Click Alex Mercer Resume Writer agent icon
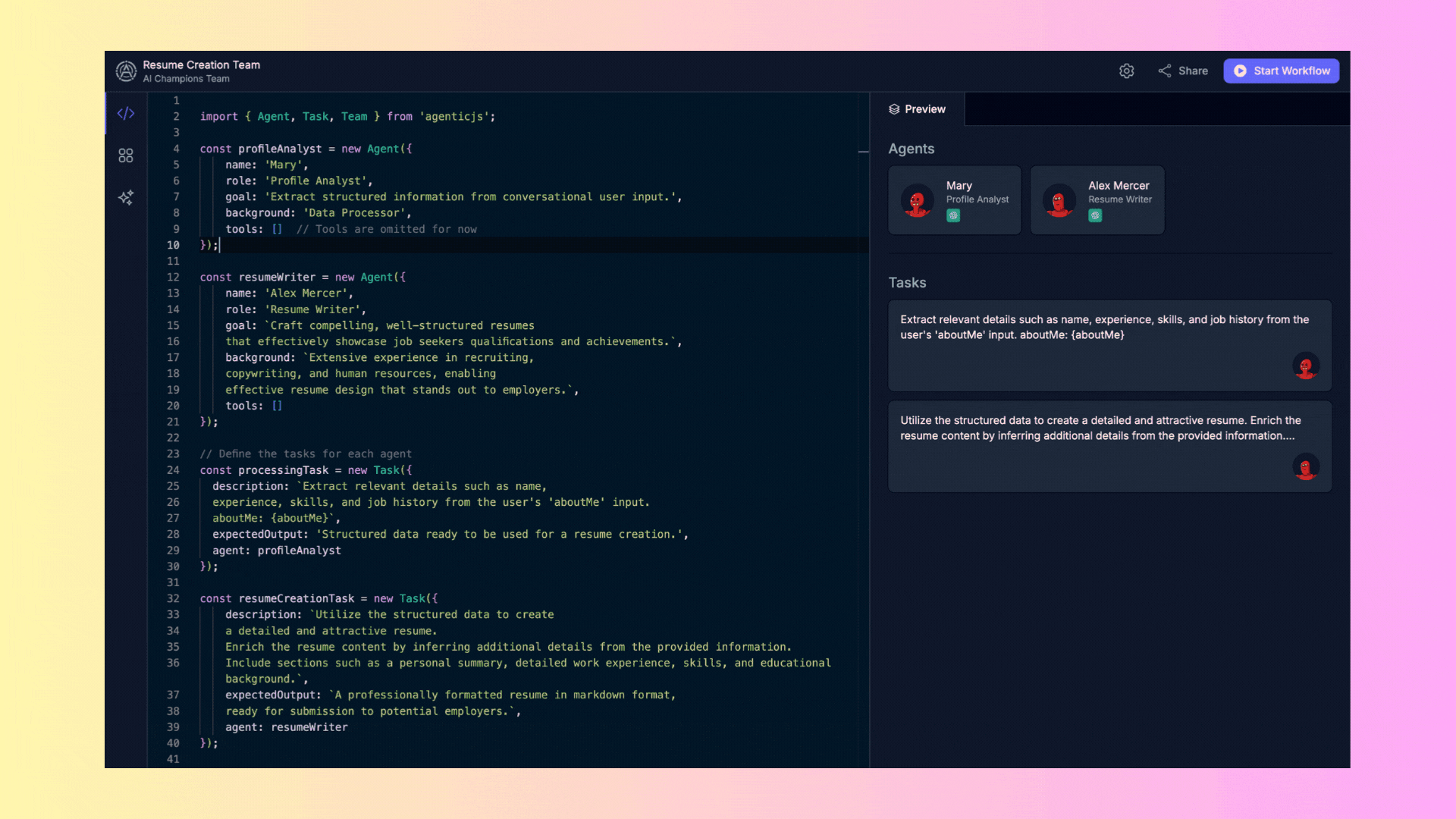The width and height of the screenshot is (1456, 819). point(1058,199)
